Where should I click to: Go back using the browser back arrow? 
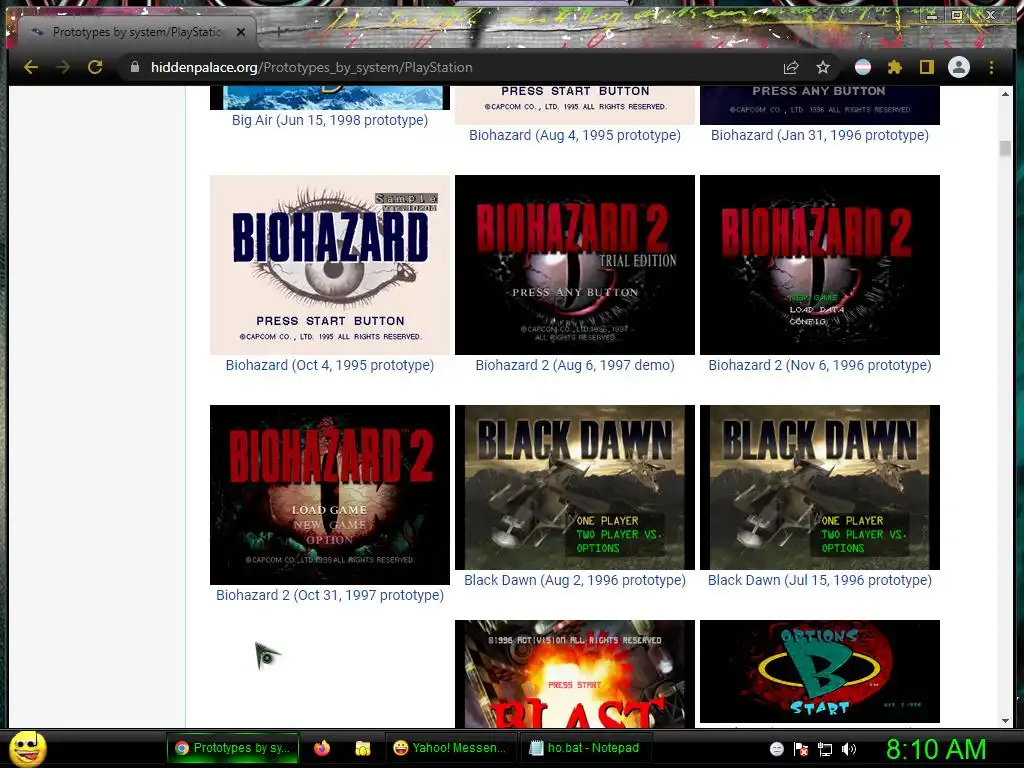[31, 67]
